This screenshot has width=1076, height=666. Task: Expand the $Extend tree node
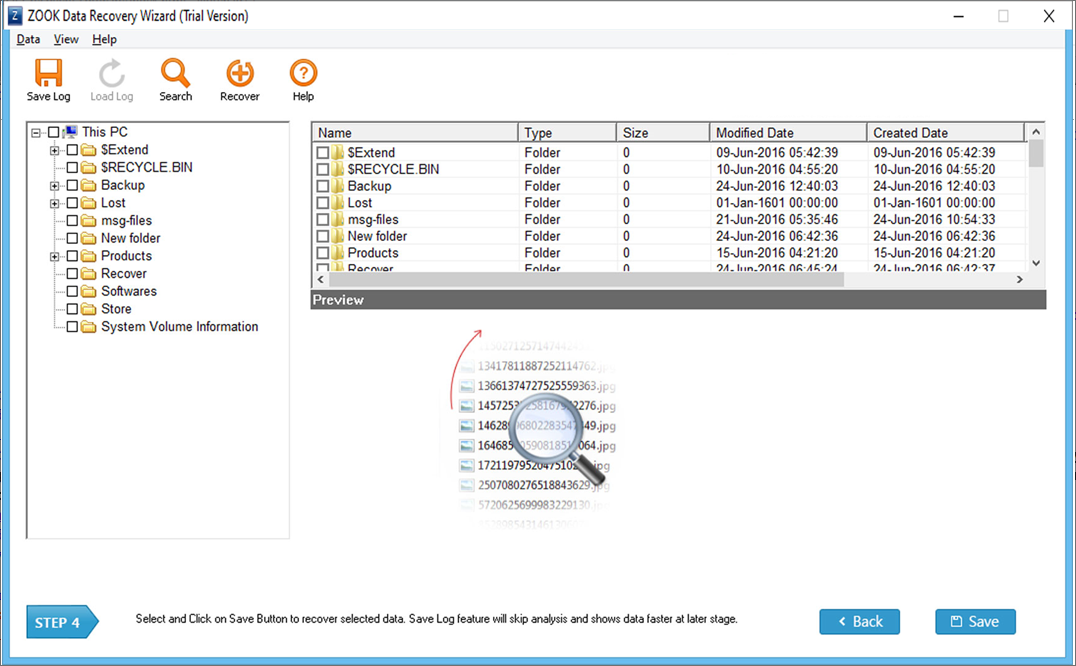point(54,150)
